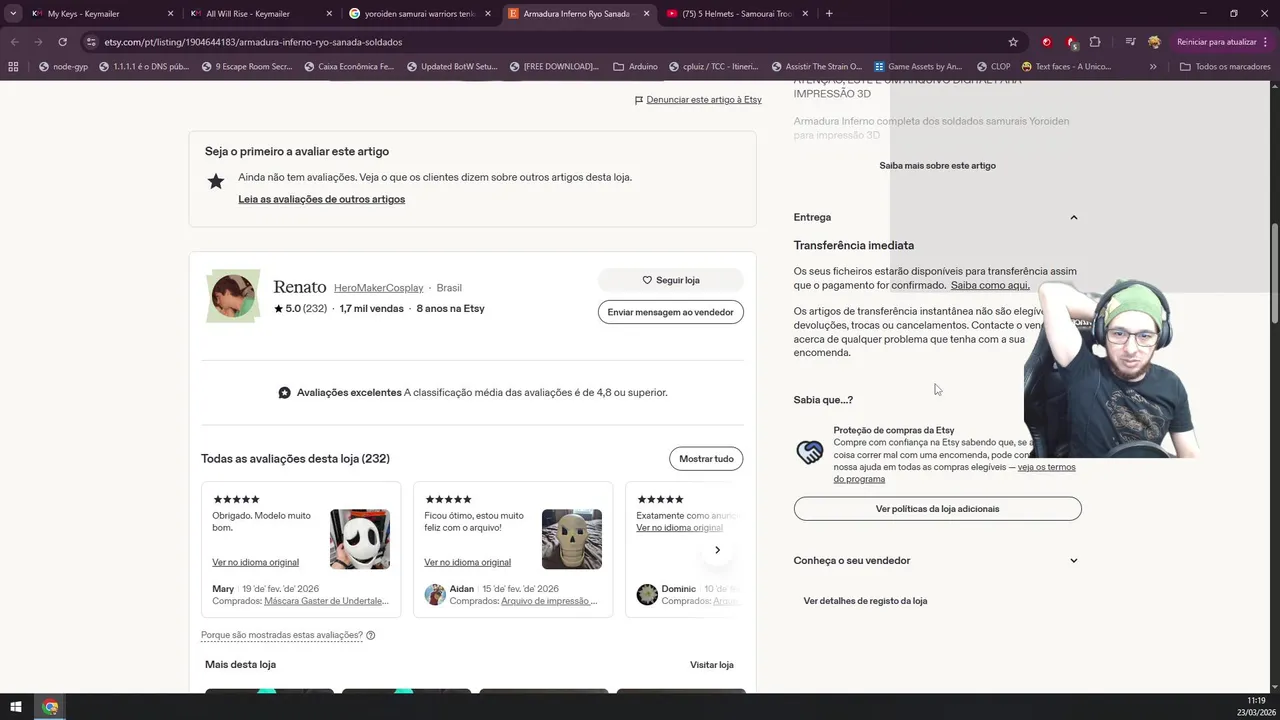Expand the Conheça o seu vendedor section
Screen dimensions: 1280x720
point(937,561)
